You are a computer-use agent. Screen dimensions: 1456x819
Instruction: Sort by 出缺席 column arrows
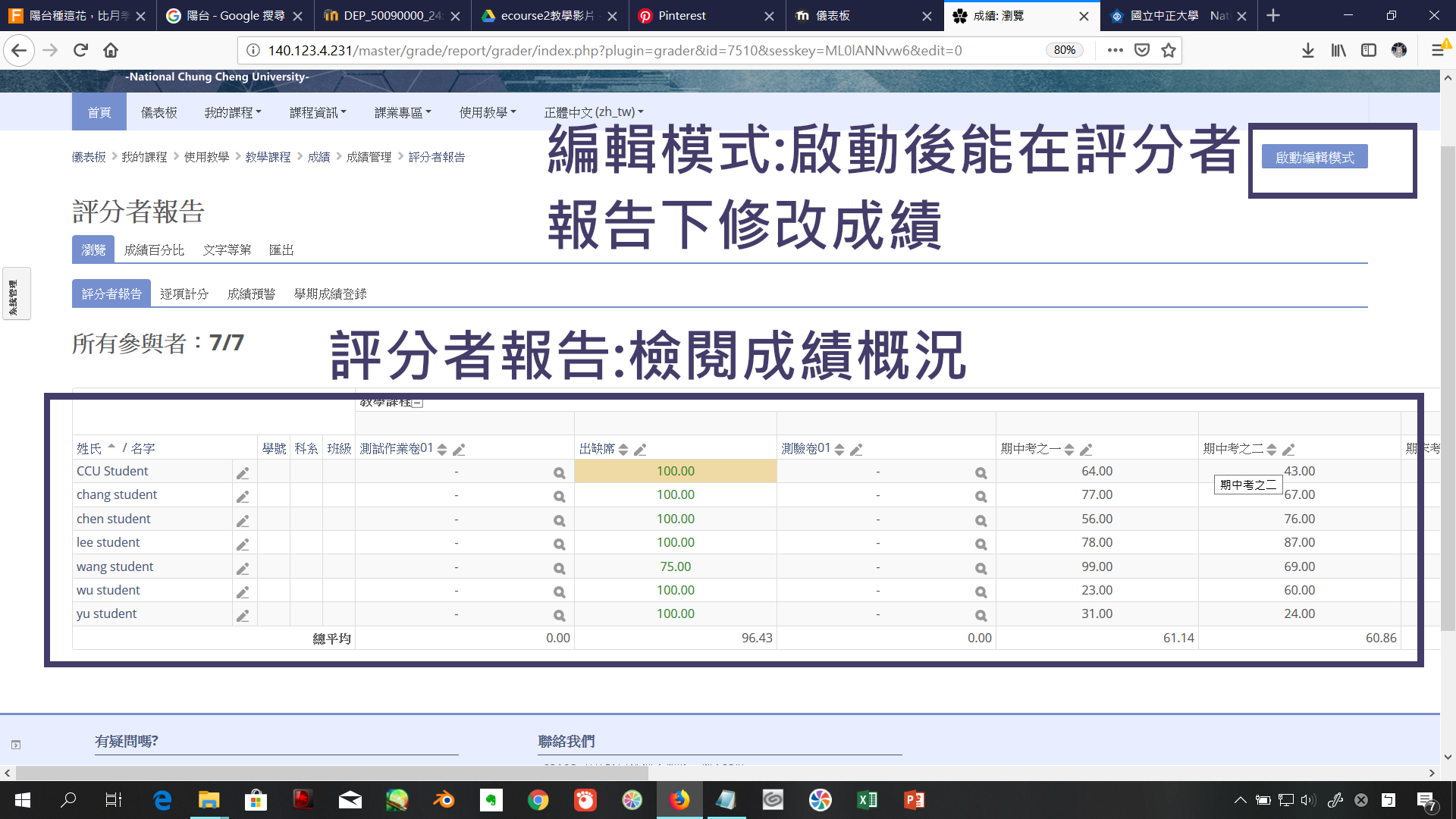coord(623,450)
